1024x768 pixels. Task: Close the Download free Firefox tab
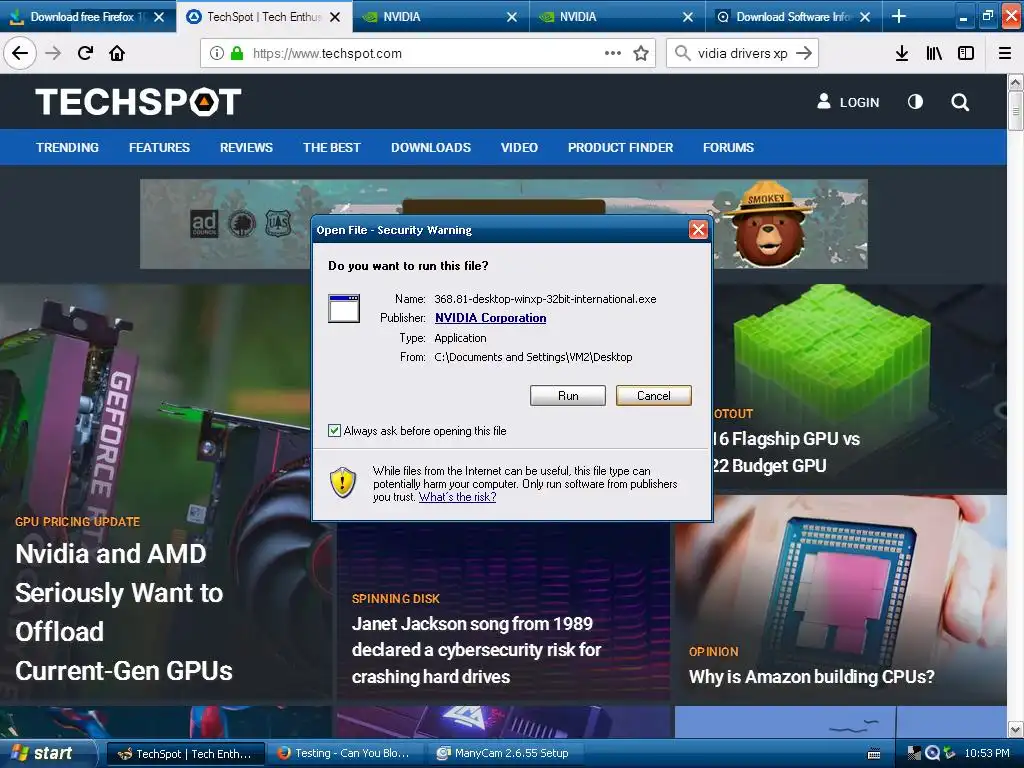point(159,17)
